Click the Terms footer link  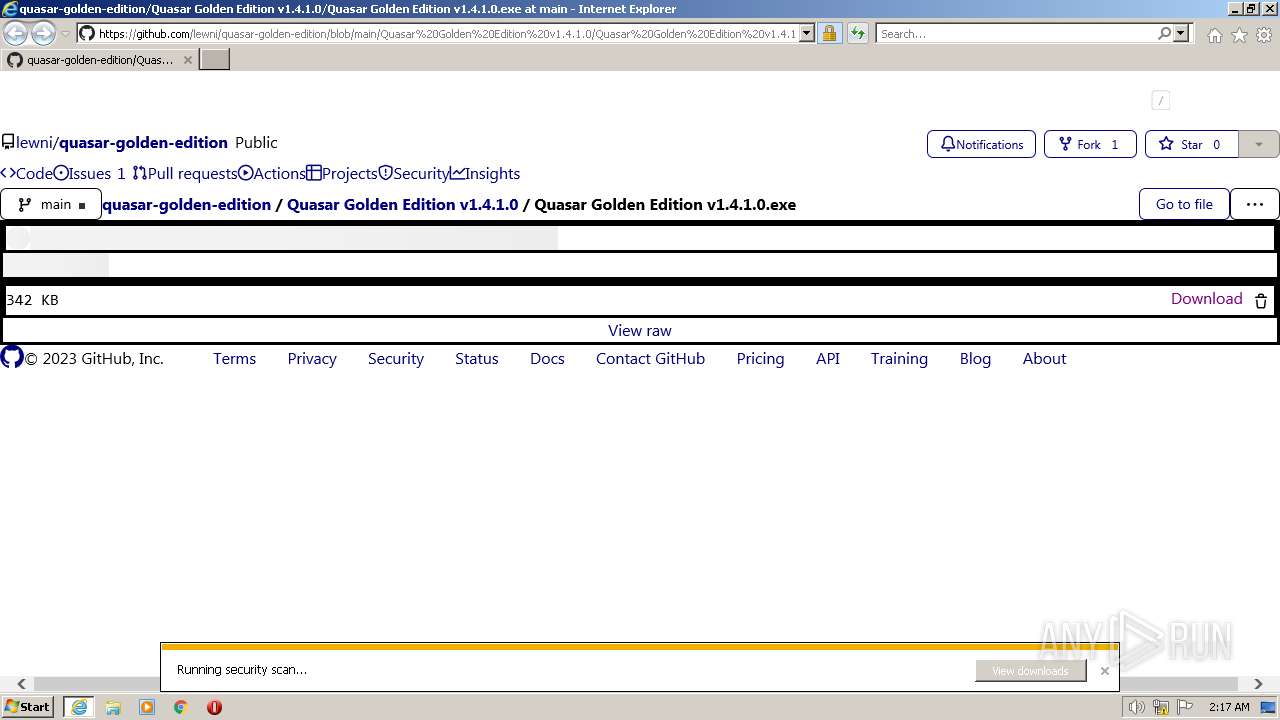pos(234,358)
